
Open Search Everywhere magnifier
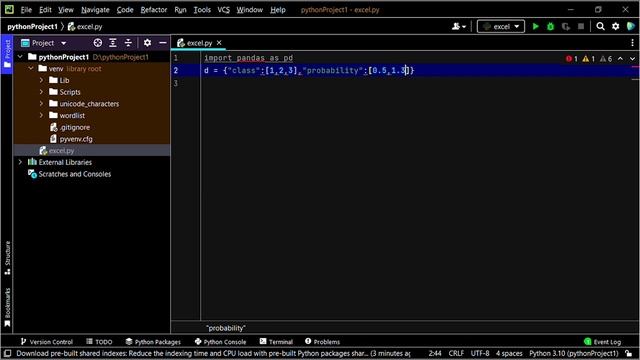click(x=600, y=27)
